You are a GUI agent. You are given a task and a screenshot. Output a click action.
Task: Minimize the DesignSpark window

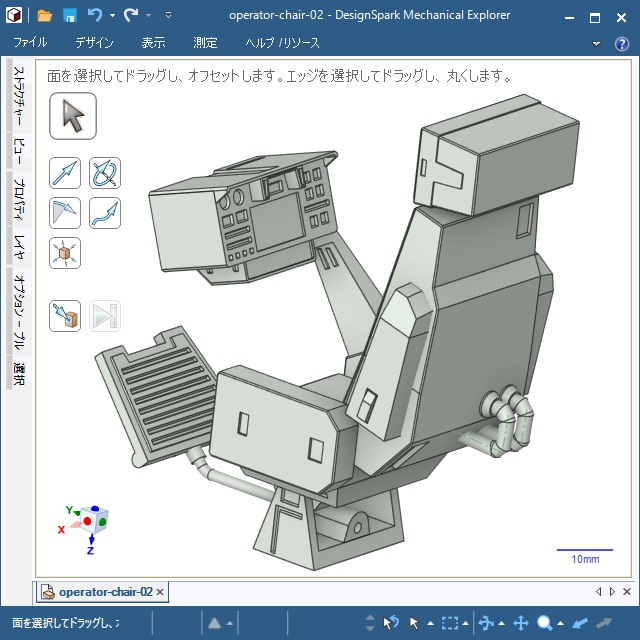pyautogui.click(x=569, y=18)
